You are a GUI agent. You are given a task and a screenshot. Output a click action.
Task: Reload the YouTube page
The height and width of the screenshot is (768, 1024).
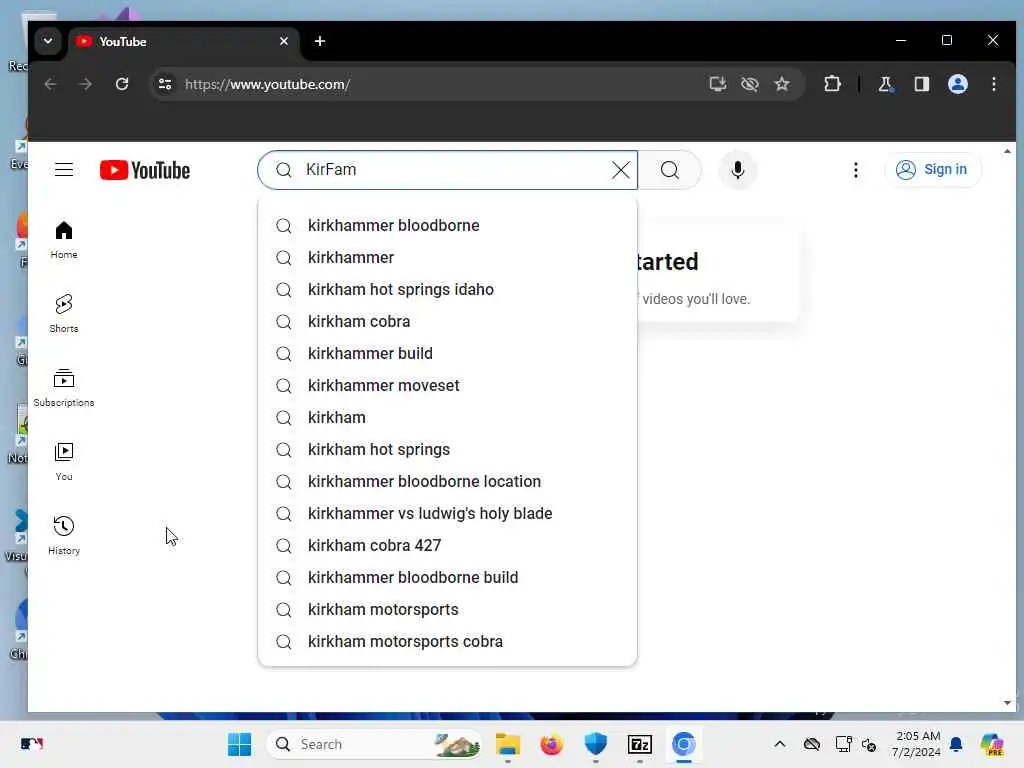121,84
